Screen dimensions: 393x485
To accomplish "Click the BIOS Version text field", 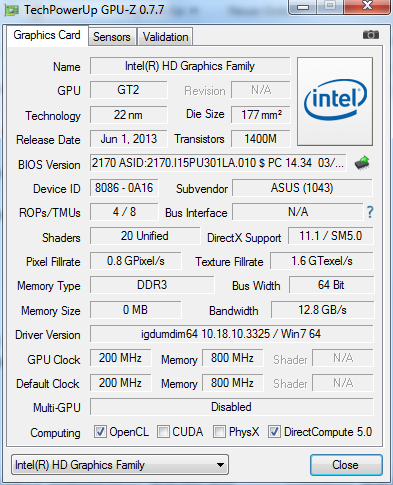I will click(218, 163).
